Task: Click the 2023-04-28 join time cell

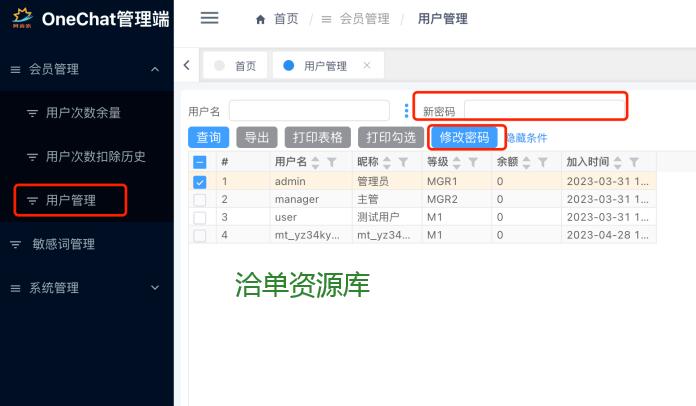Action: 608,235
